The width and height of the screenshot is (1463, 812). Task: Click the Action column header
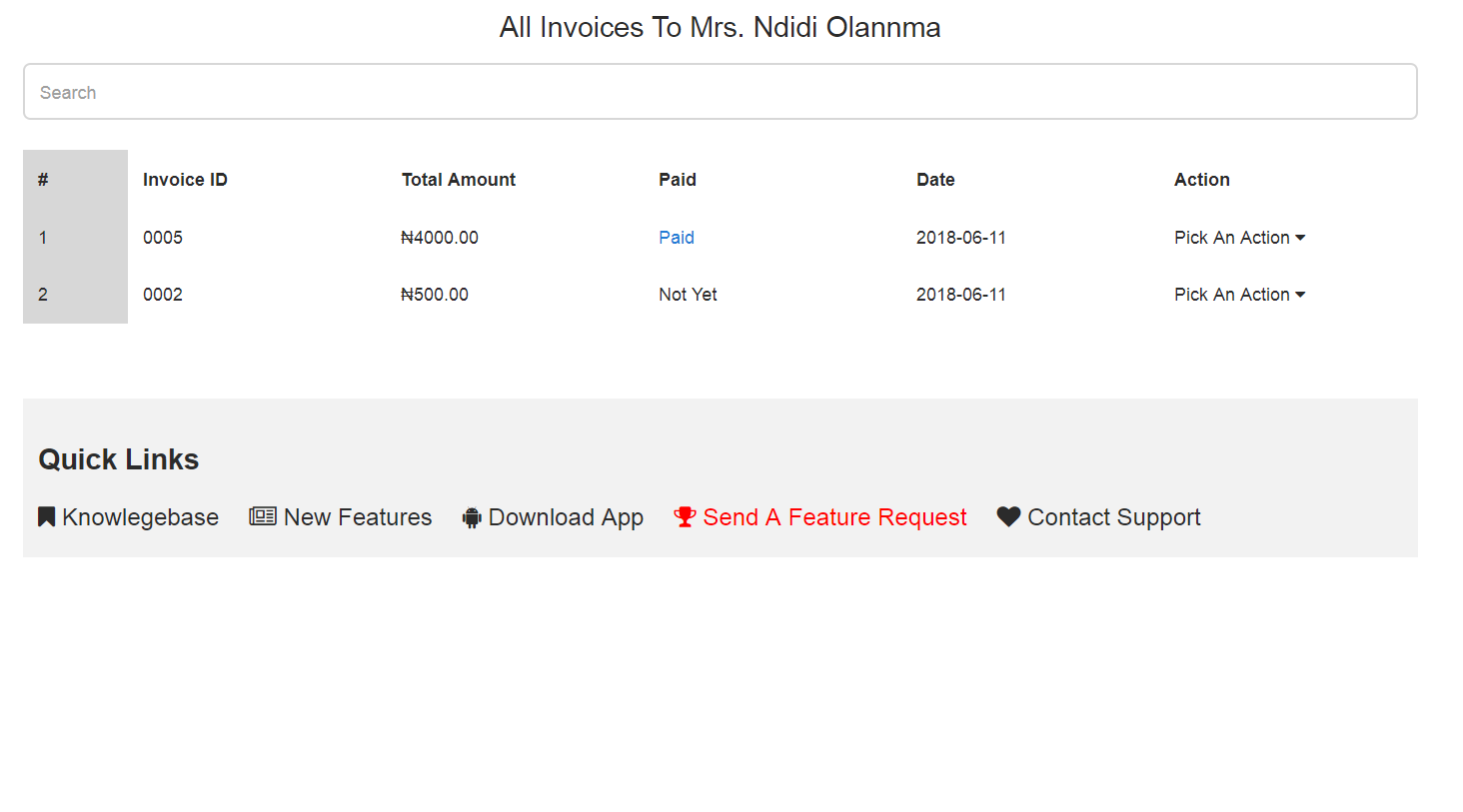(x=1202, y=180)
